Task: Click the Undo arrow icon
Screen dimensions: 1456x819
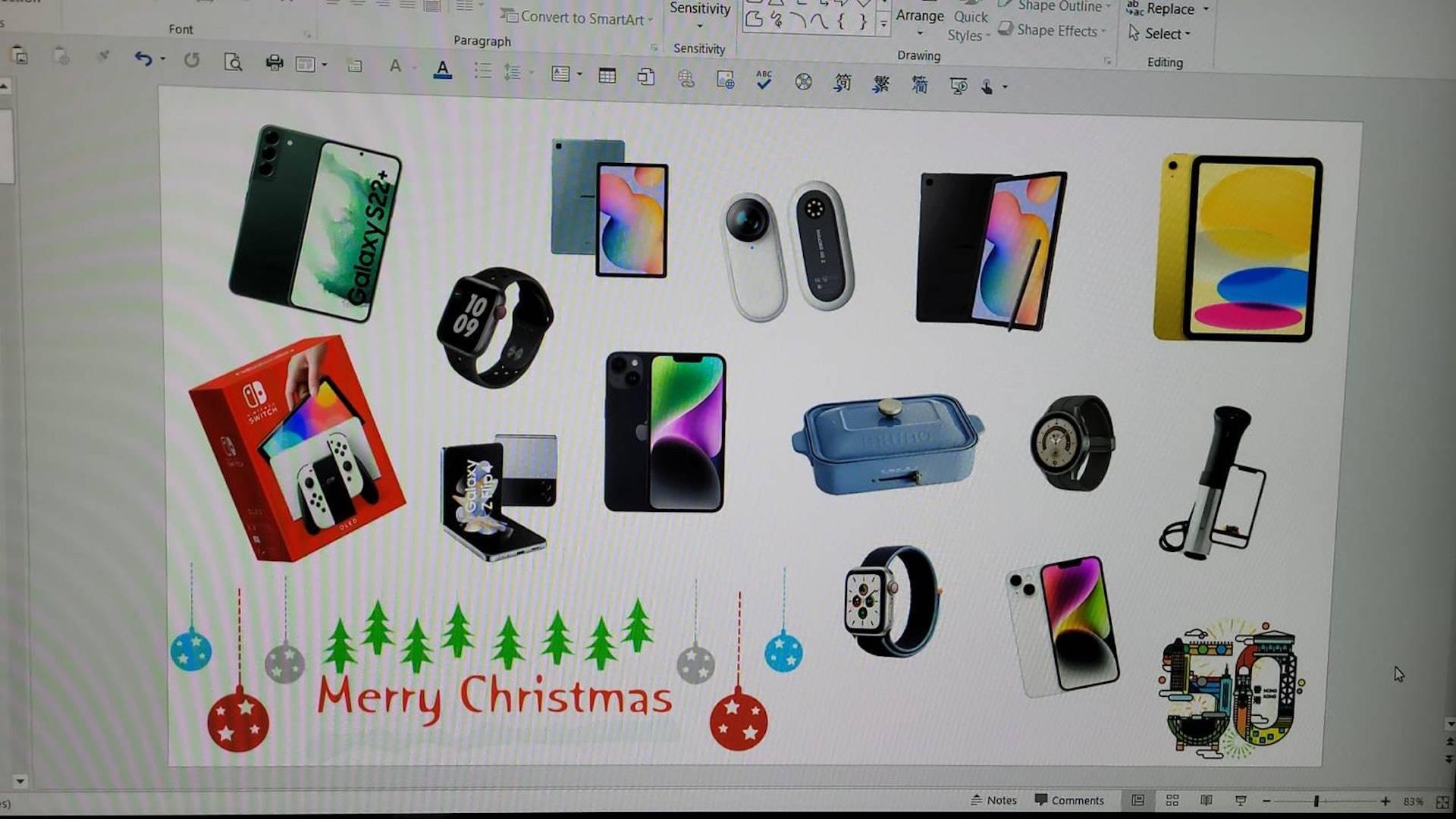Action: point(143,59)
